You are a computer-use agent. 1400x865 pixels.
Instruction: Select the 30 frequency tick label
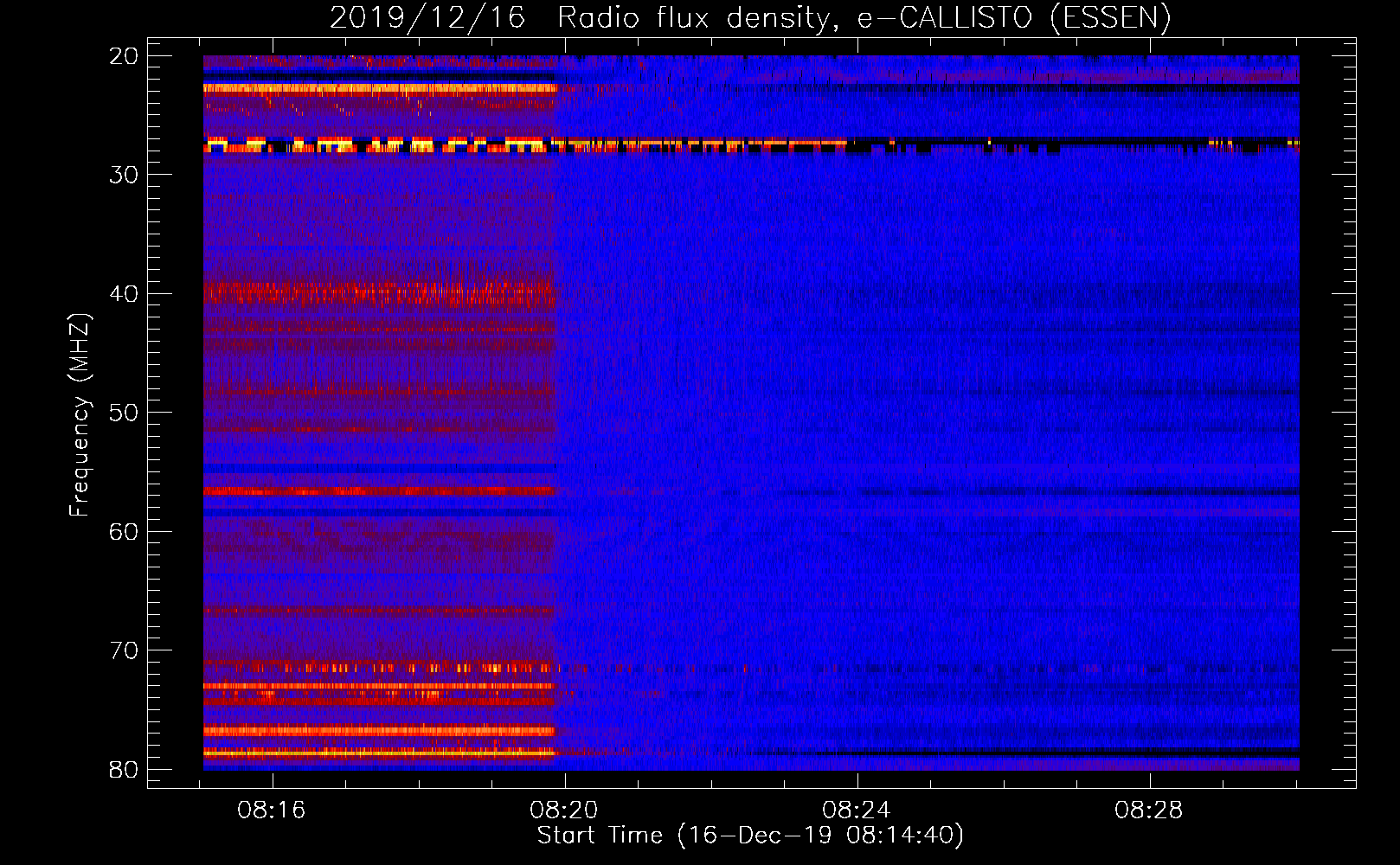point(125,175)
